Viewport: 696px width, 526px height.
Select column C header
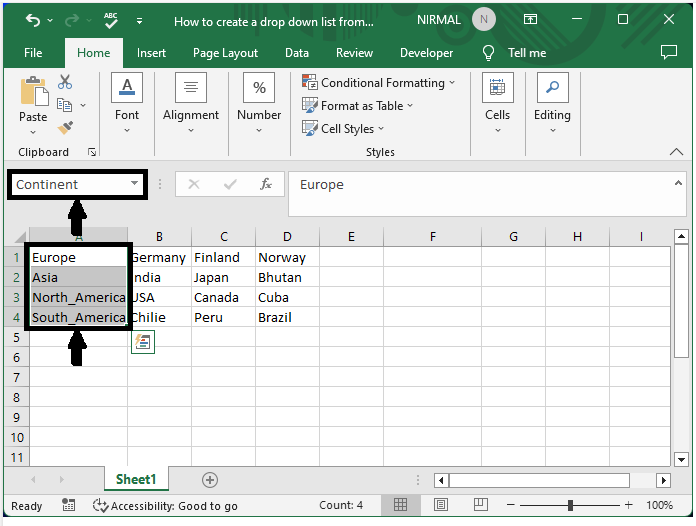click(224, 237)
